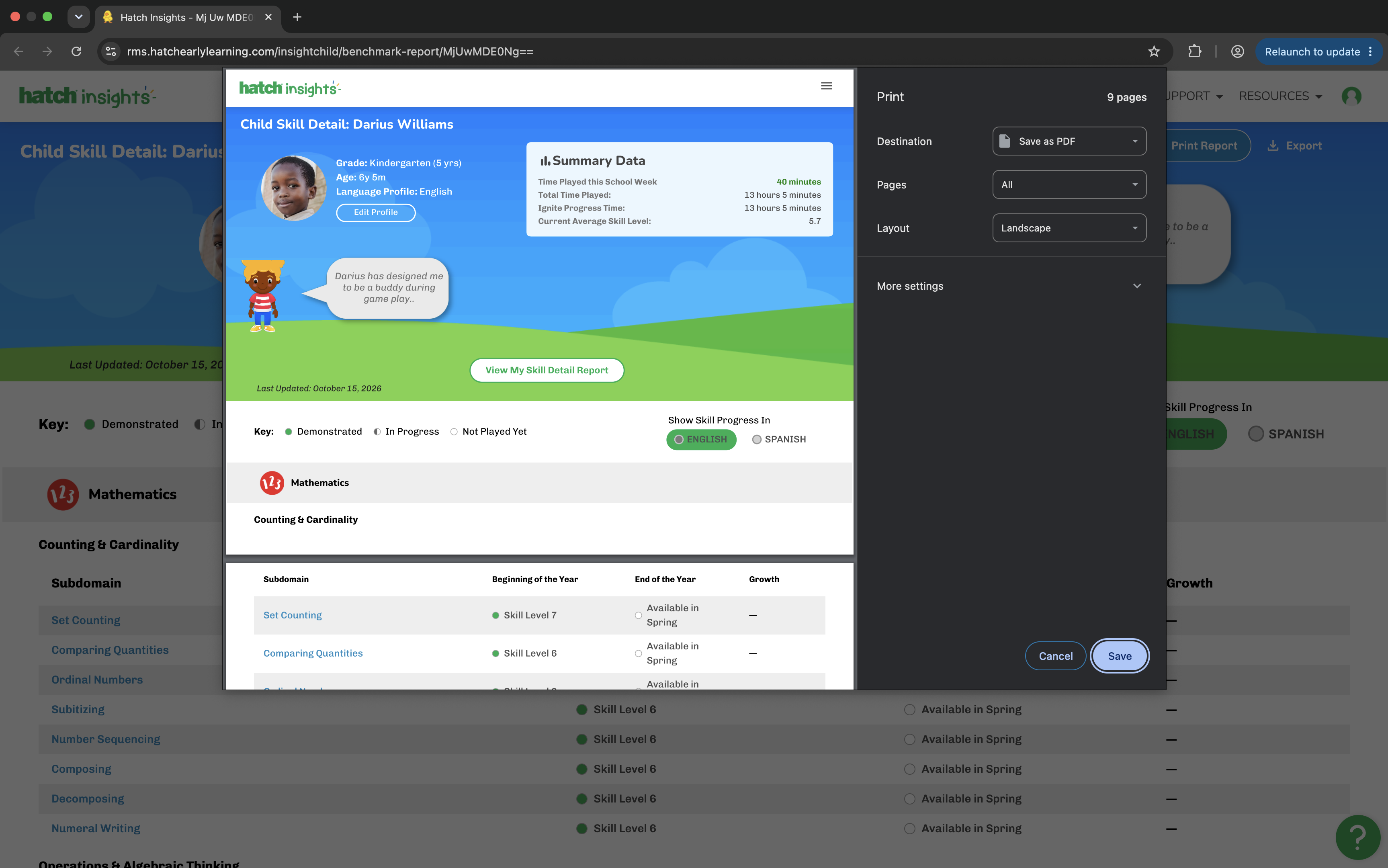
Task: Open Number Sequencing subdomain link
Action: click(x=106, y=739)
